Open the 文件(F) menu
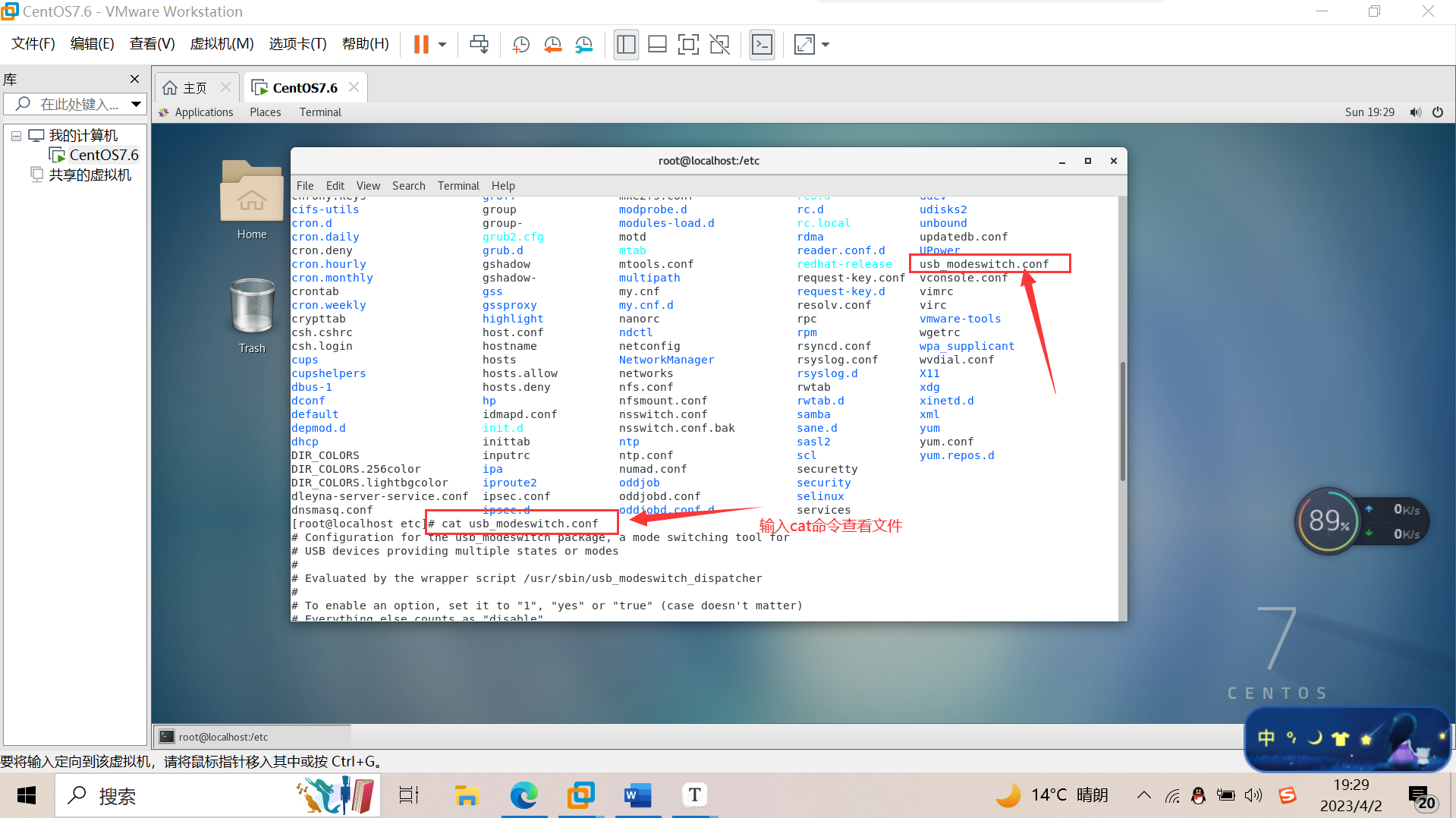This screenshot has height=818, width=1456. [33, 43]
